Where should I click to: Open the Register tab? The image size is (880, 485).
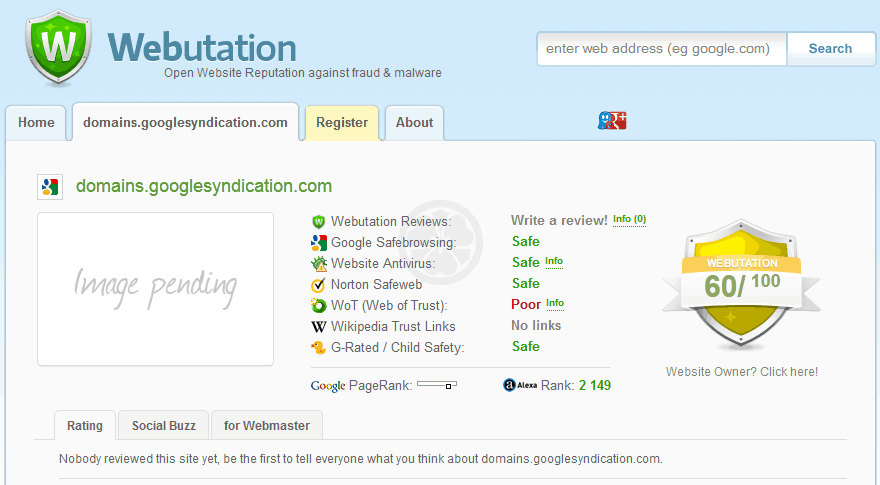[x=342, y=122]
